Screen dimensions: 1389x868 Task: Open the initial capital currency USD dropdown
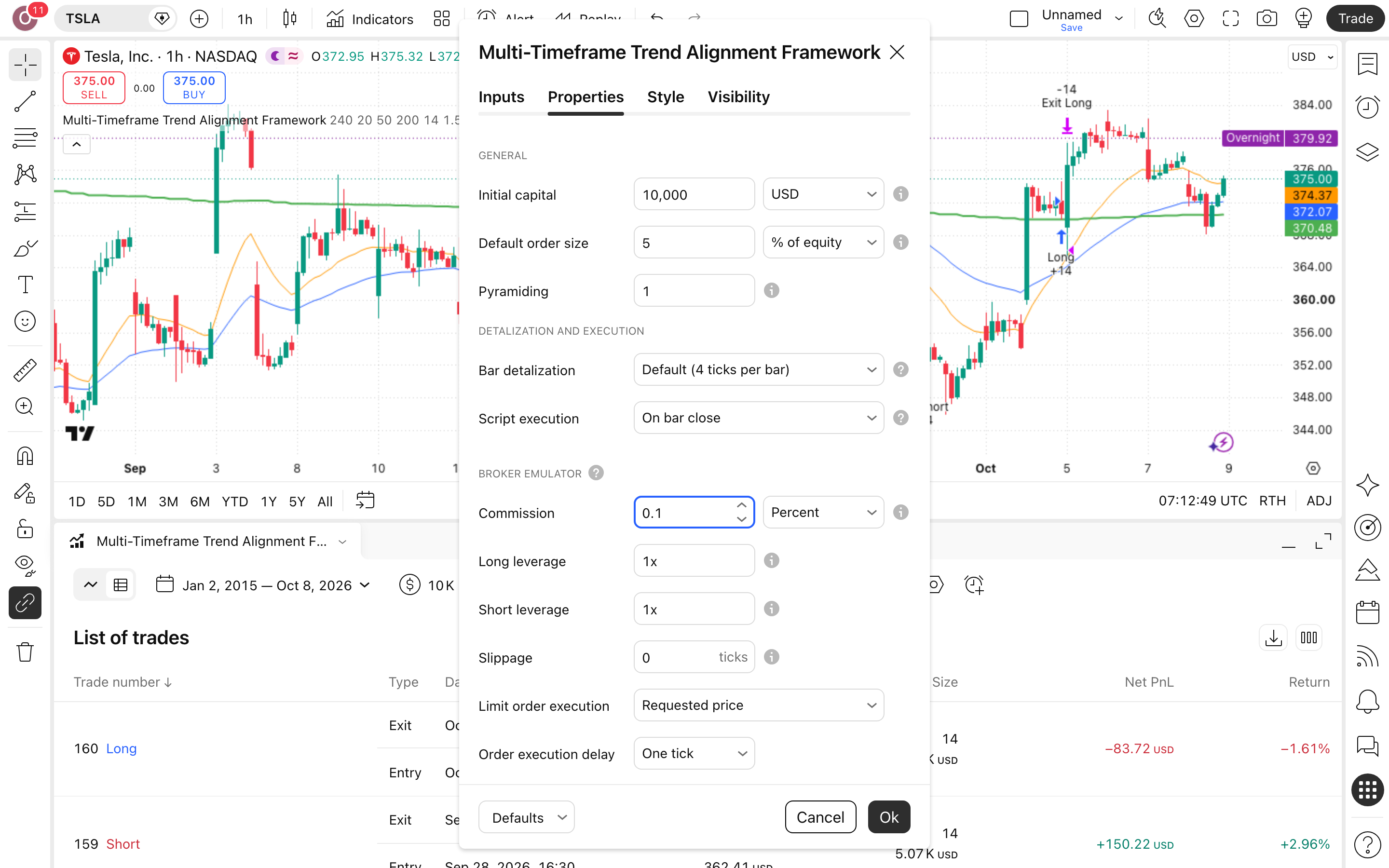[x=823, y=194]
